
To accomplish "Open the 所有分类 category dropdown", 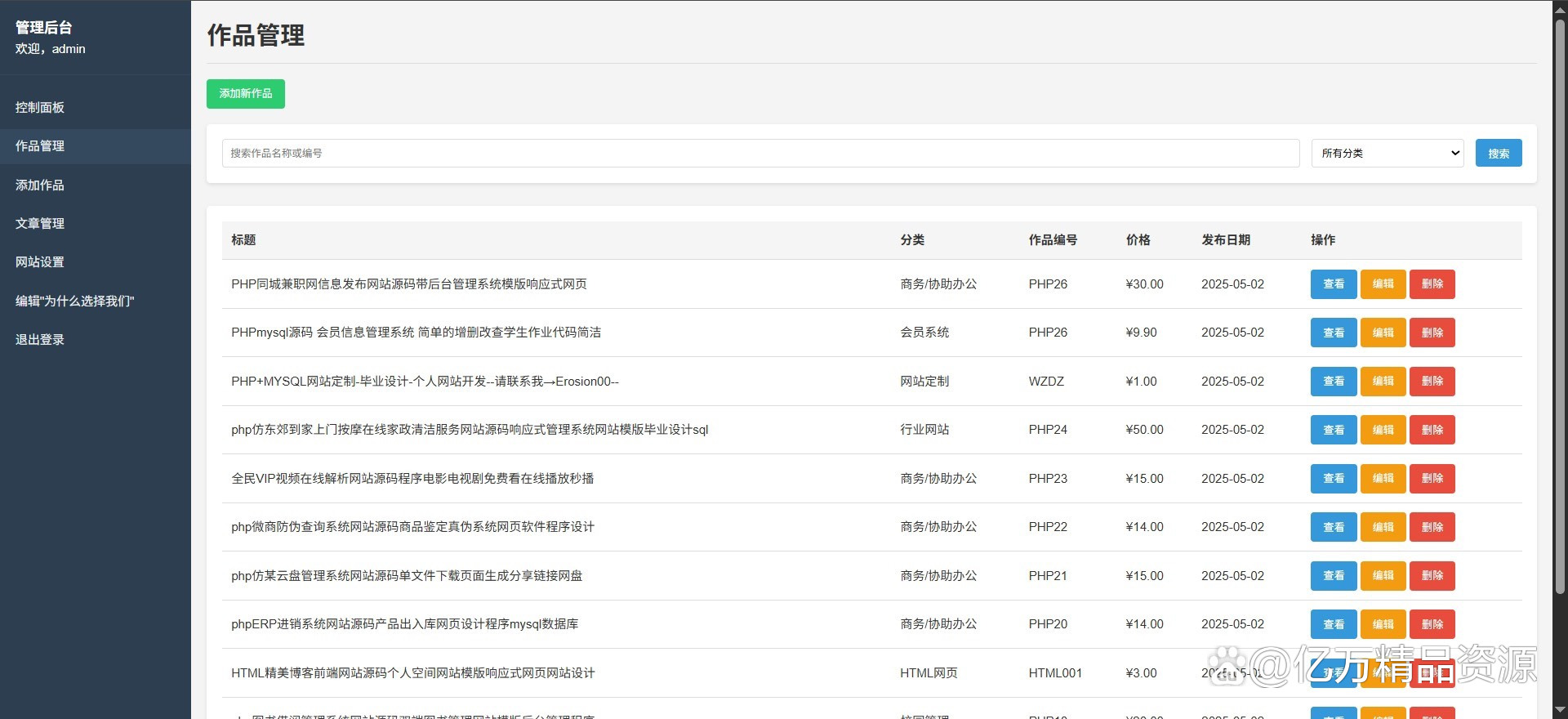I will (x=1388, y=153).
